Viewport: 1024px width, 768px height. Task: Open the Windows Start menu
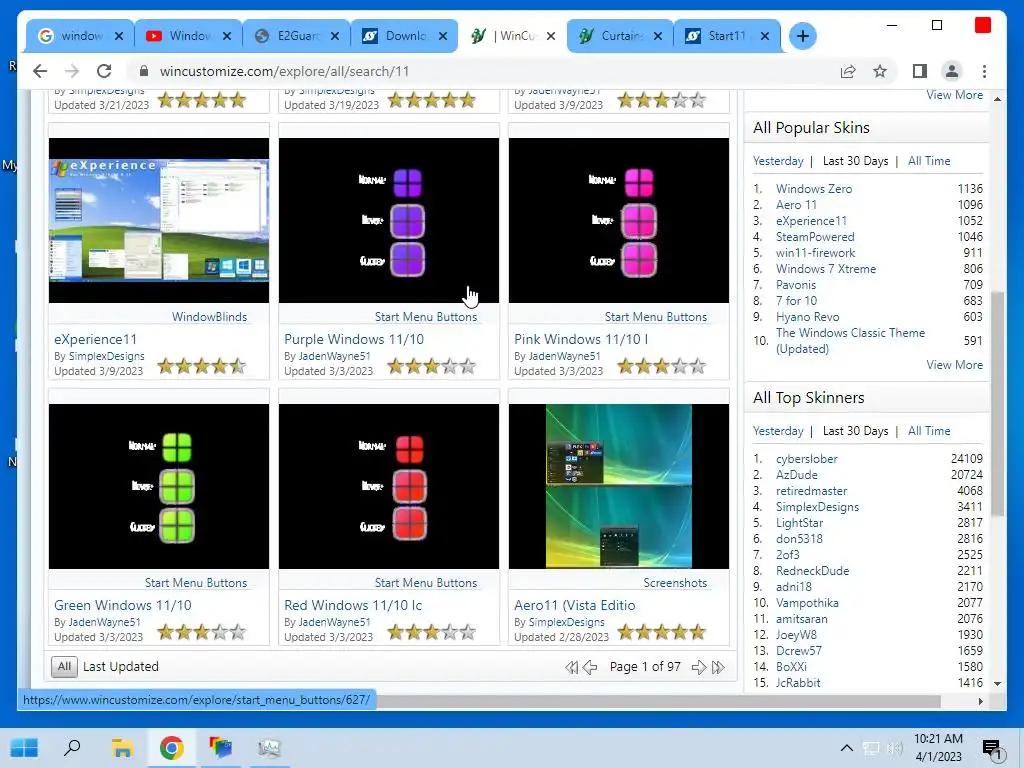click(24, 747)
